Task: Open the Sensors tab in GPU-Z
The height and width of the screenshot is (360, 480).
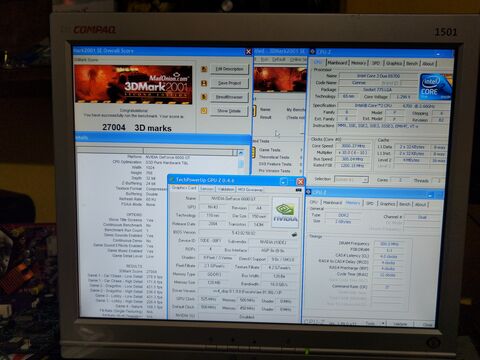Action: tap(207, 189)
